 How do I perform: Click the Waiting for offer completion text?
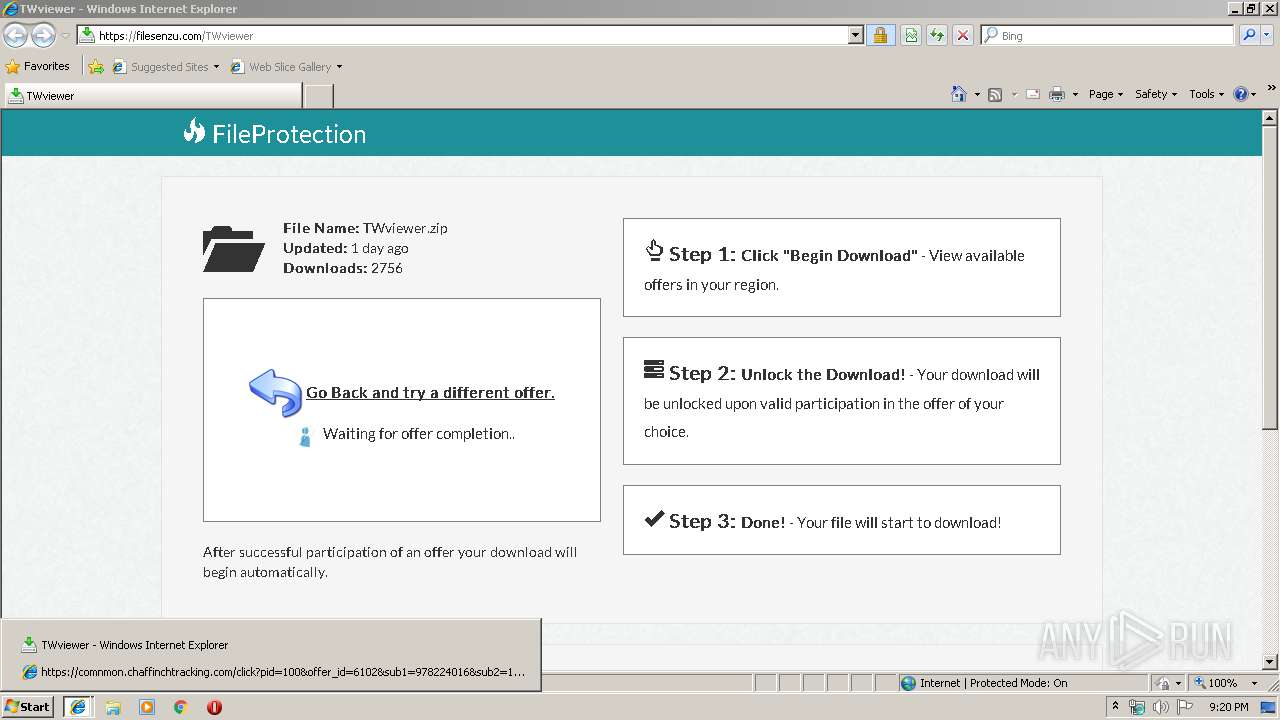click(419, 434)
